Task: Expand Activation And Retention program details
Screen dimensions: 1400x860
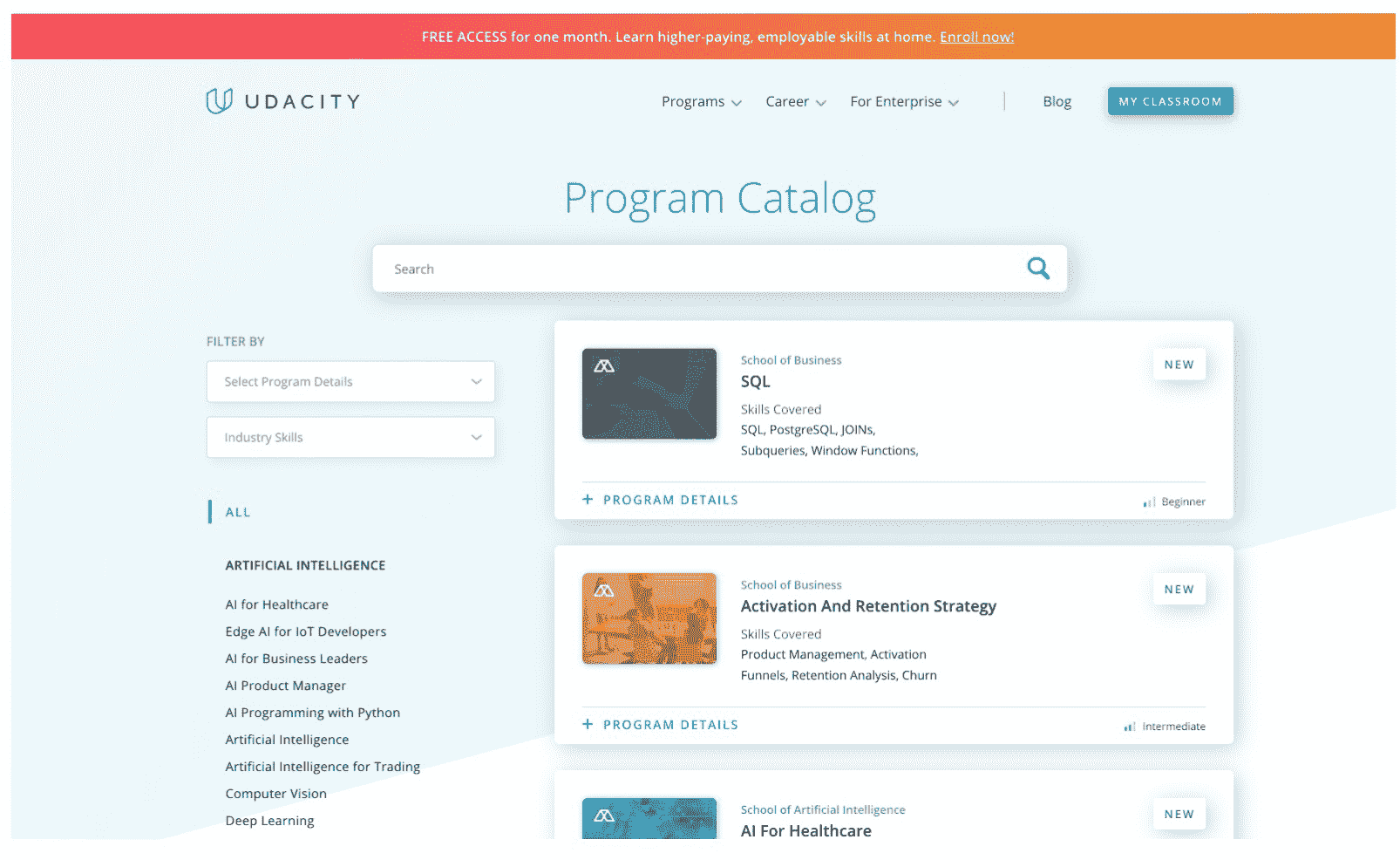Action: tap(588, 725)
